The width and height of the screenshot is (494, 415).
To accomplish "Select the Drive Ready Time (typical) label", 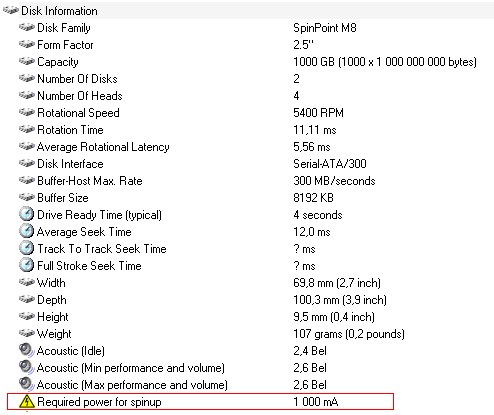I will point(100,215).
